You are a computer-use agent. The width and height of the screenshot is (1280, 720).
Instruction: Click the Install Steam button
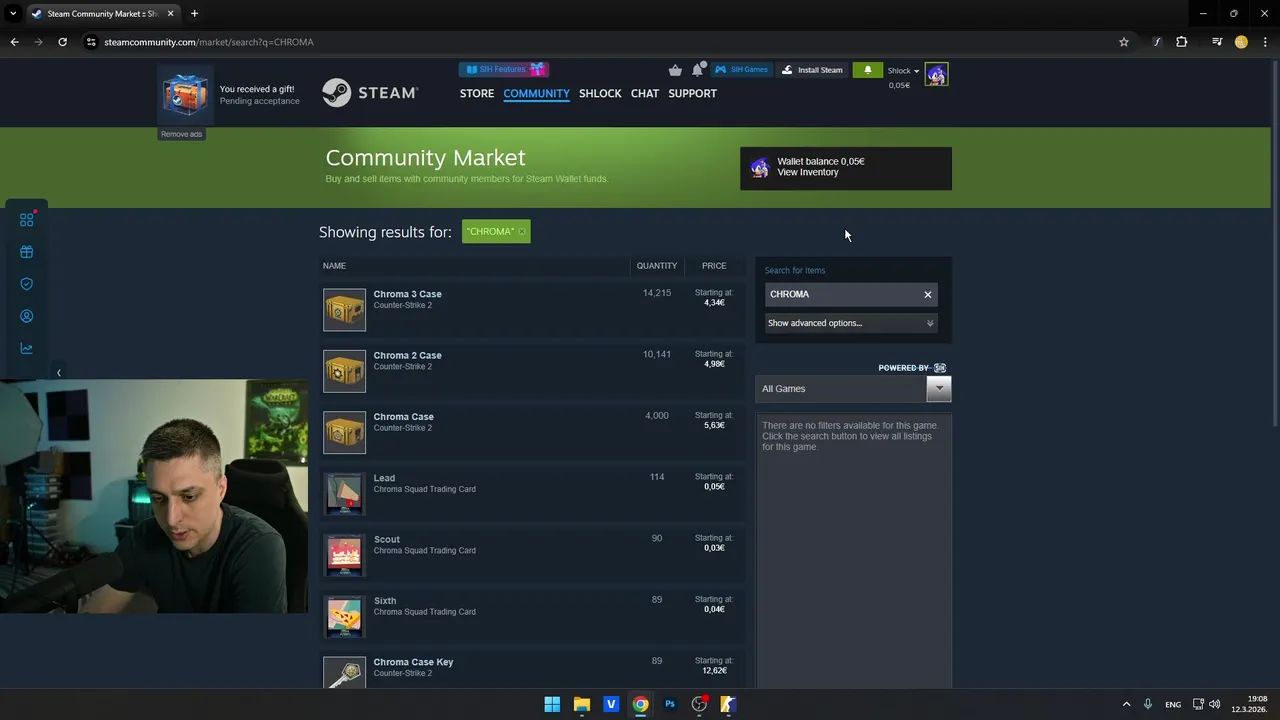(812, 70)
